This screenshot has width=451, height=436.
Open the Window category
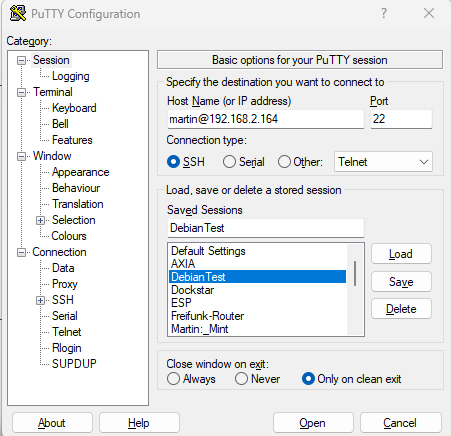[x=52, y=156]
